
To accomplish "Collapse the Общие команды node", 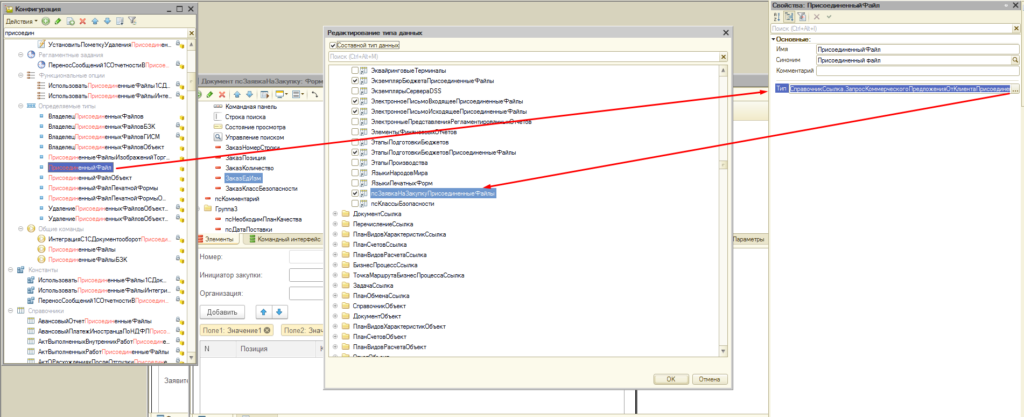I will tap(22, 229).
